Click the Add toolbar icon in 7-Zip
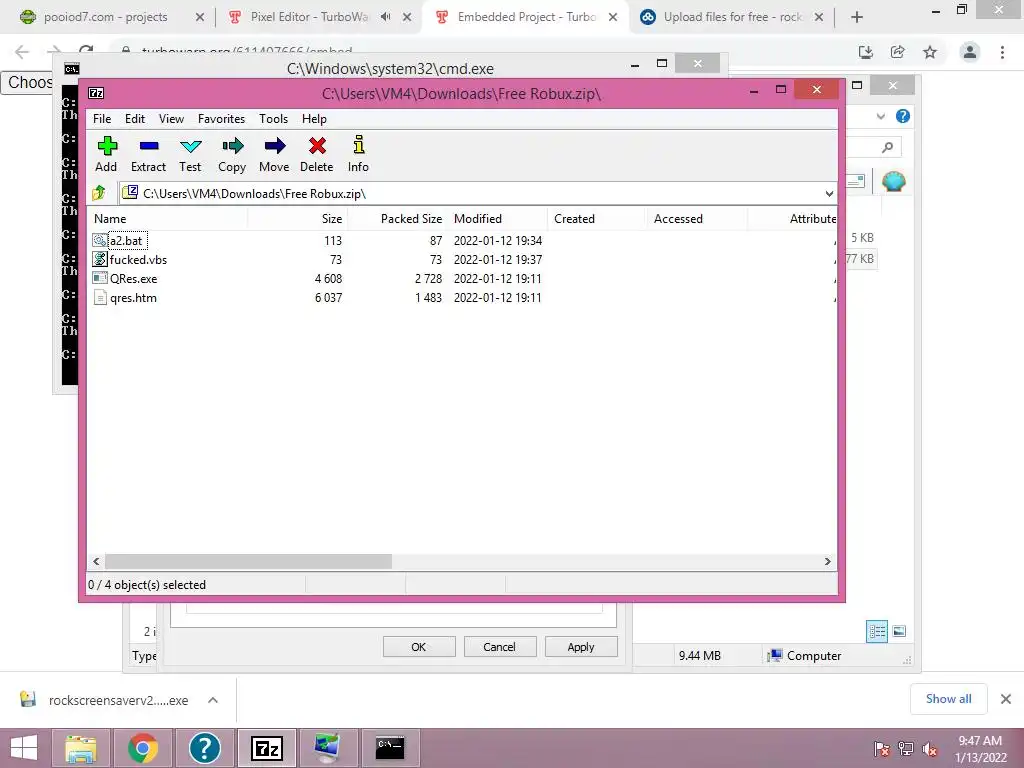 point(106,146)
